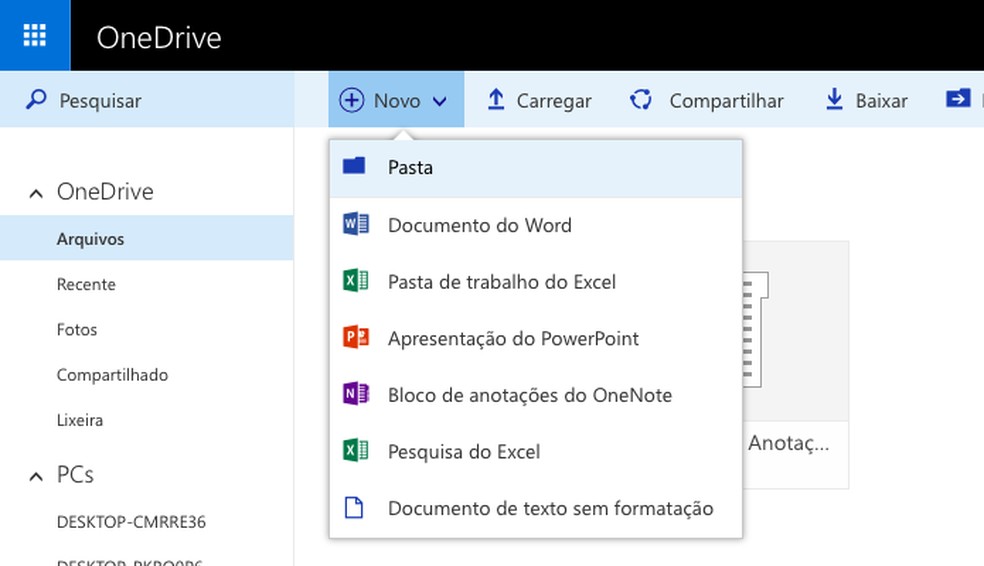Click the Baixar download arrow icon
Image resolution: width=984 pixels, height=566 pixels.
834,100
